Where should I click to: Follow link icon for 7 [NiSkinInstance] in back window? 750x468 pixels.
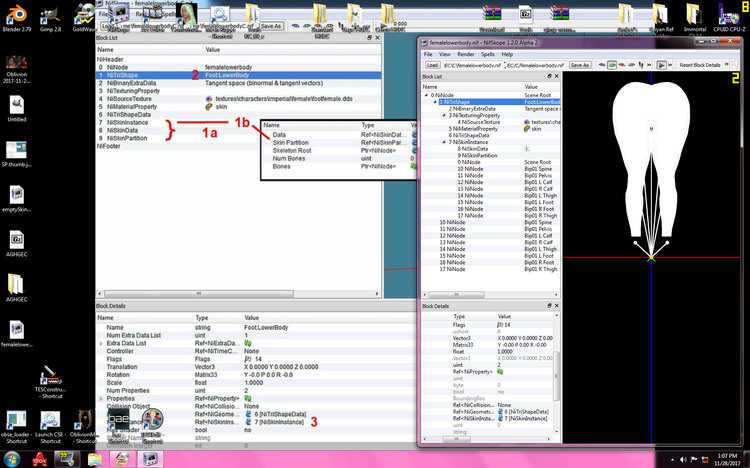[x=248, y=422]
